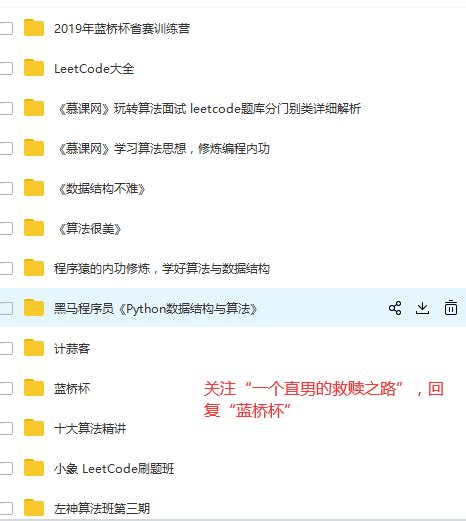This screenshot has height=521, width=466.
Task: Toggle checkbox of 小象 LeetCode刷题班
Action: [x=6, y=468]
